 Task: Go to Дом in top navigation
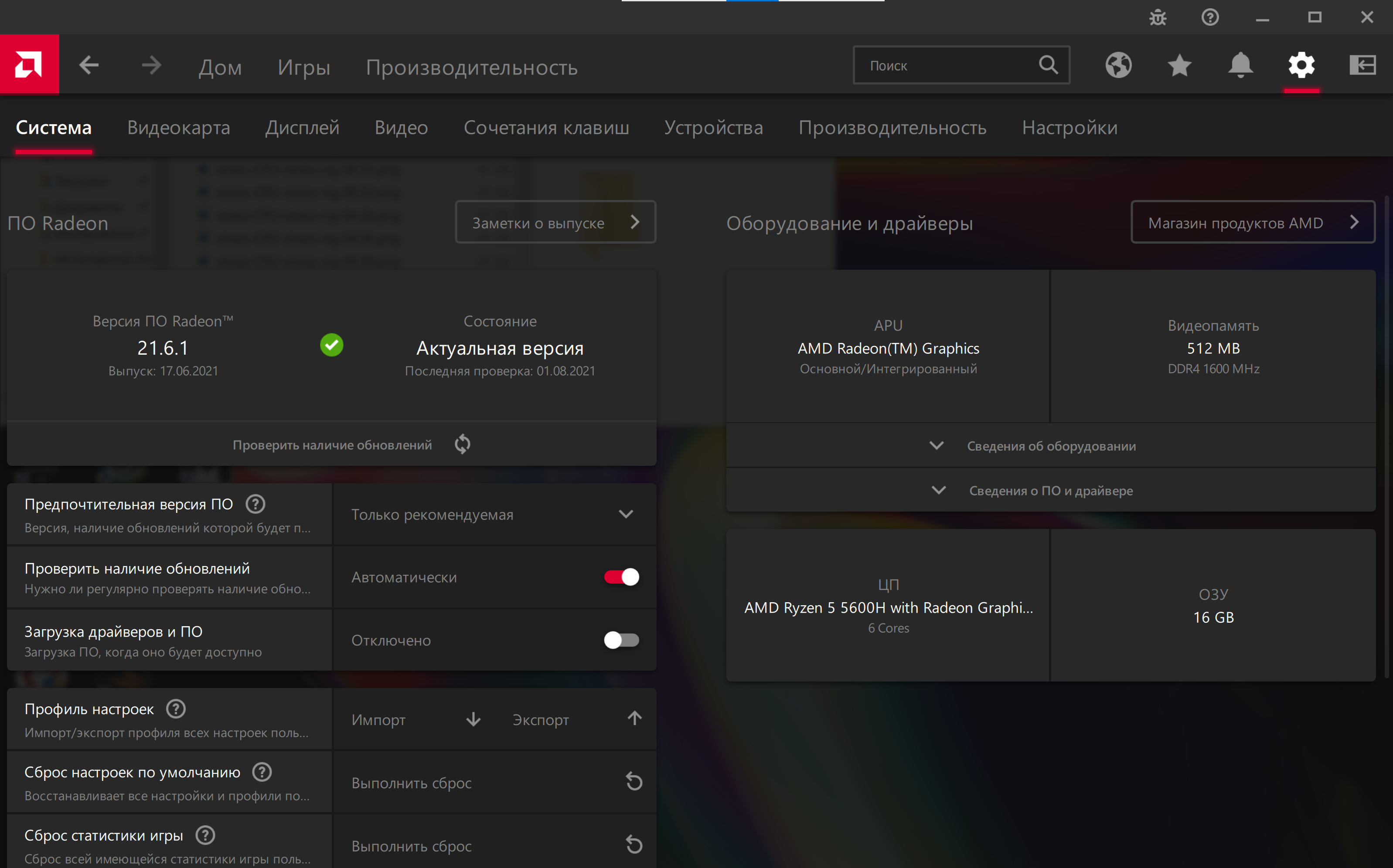coord(220,67)
